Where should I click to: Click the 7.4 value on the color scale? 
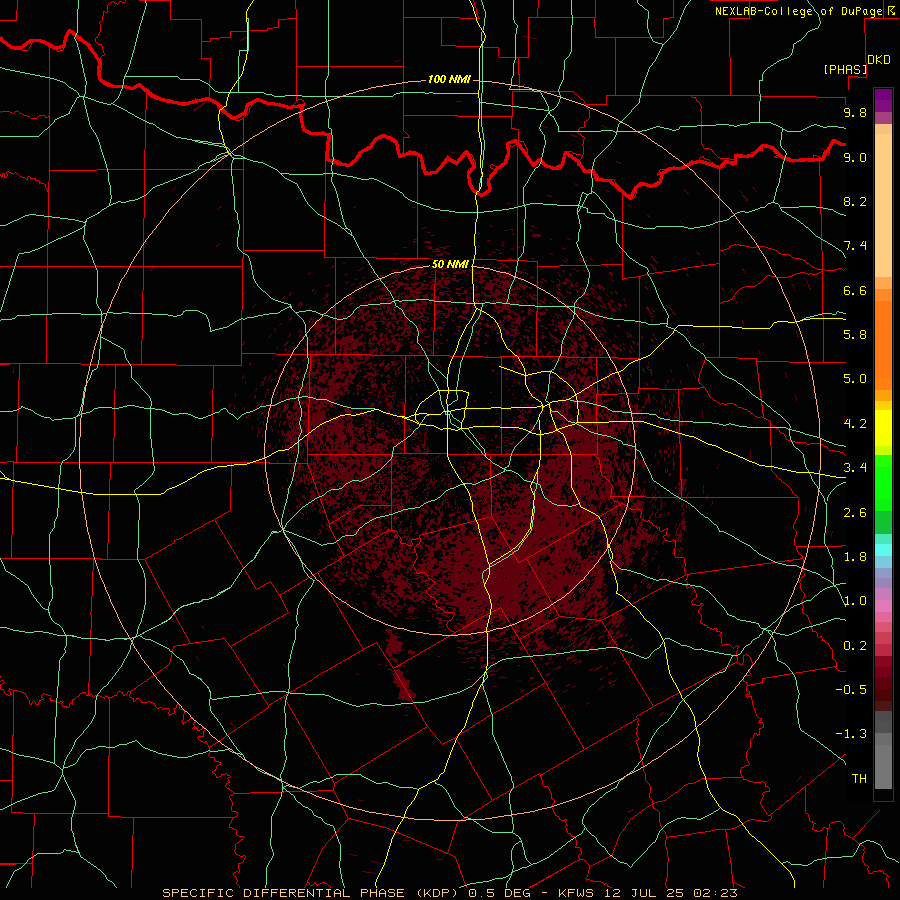(855, 246)
